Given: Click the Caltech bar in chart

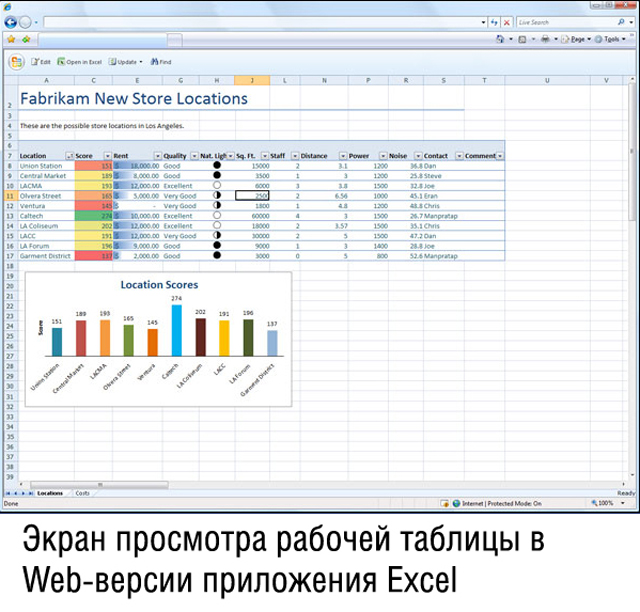Looking at the screenshot, I should tap(177, 330).
